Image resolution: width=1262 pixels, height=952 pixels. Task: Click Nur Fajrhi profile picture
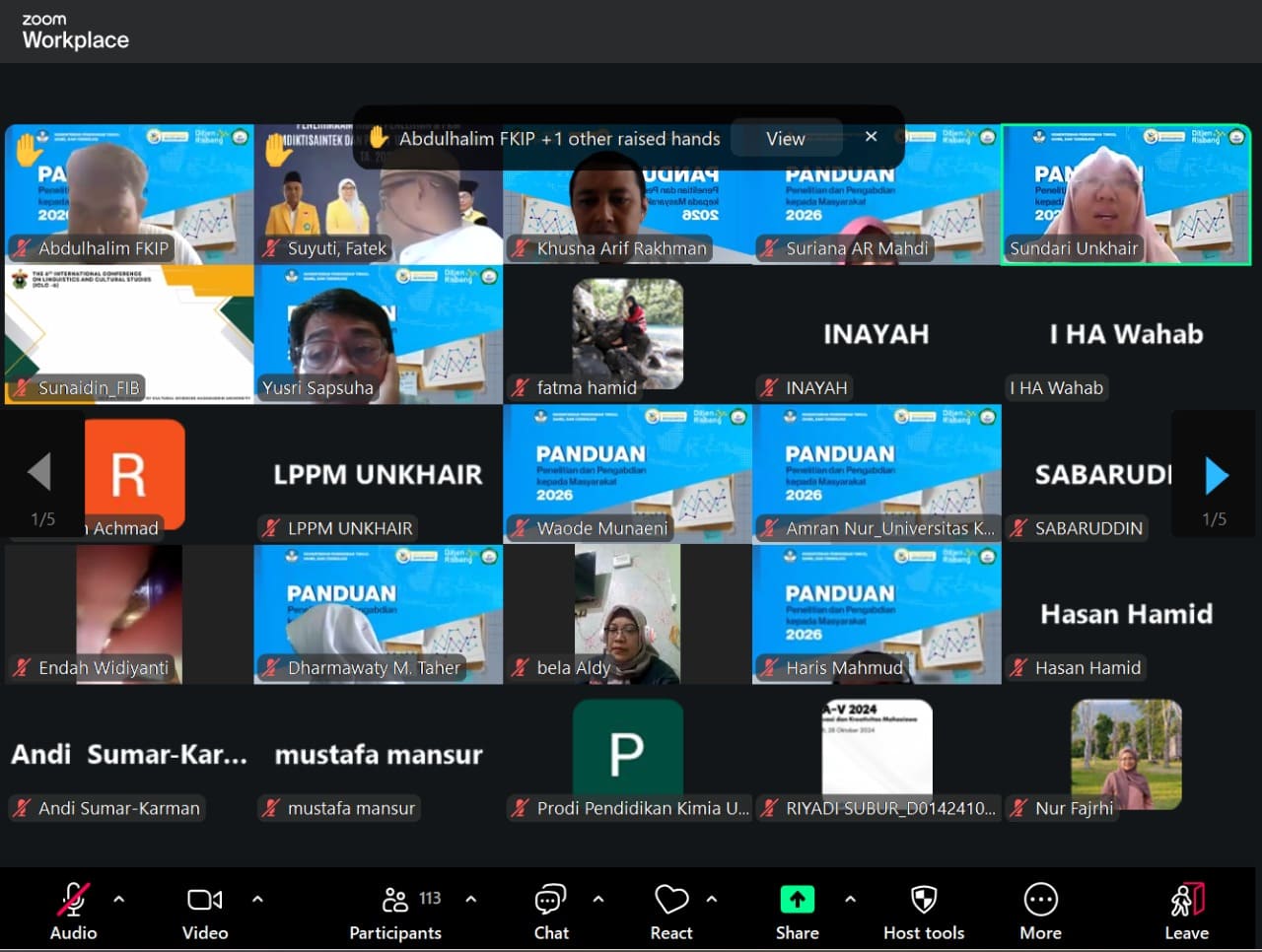[1127, 754]
